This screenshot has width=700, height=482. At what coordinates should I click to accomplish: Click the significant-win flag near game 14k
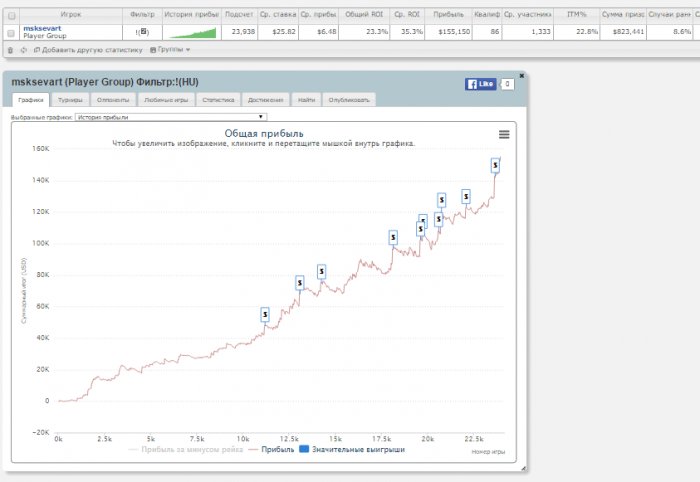tap(321, 271)
